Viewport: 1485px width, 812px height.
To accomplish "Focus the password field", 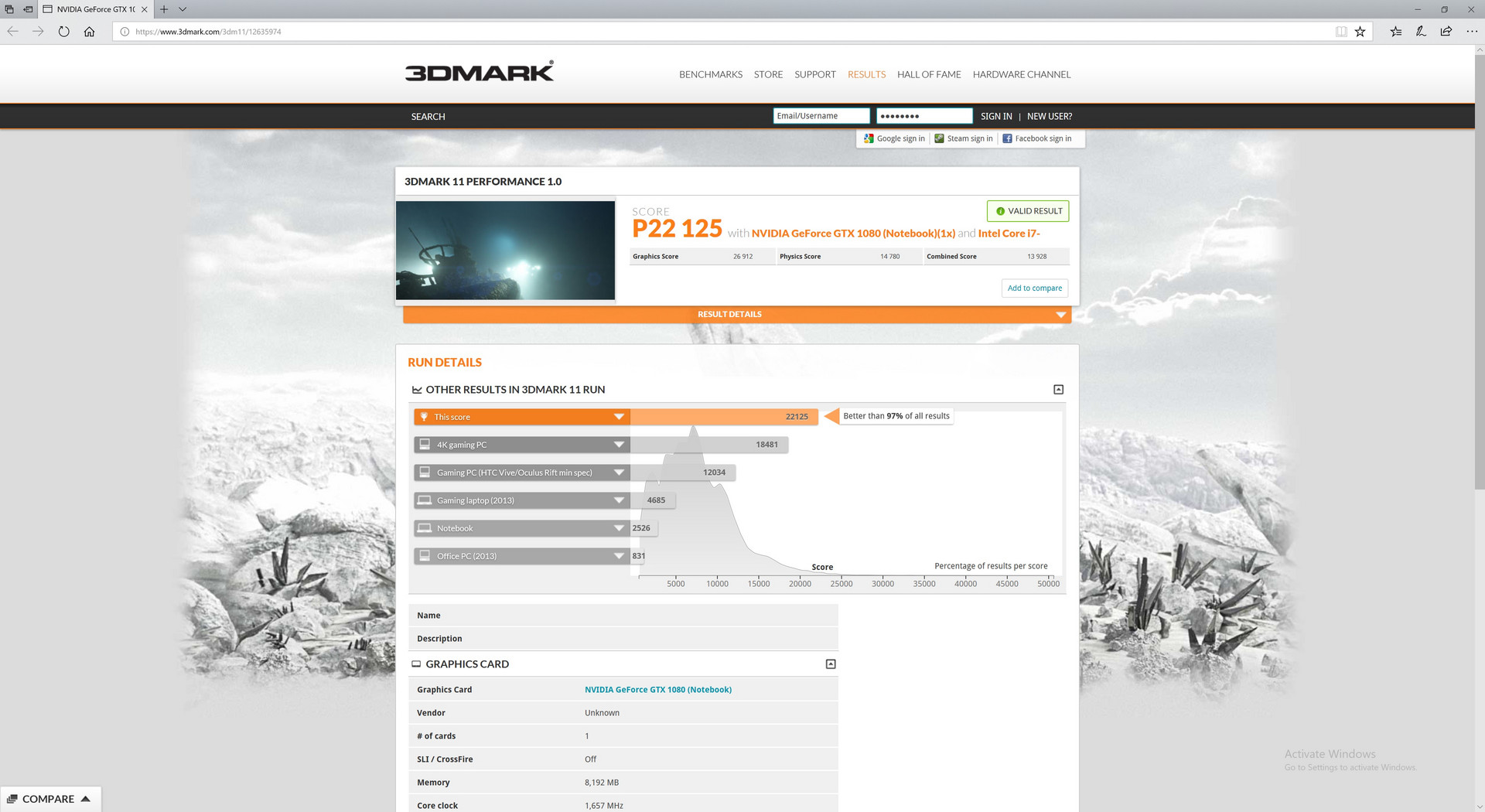I will (x=924, y=116).
